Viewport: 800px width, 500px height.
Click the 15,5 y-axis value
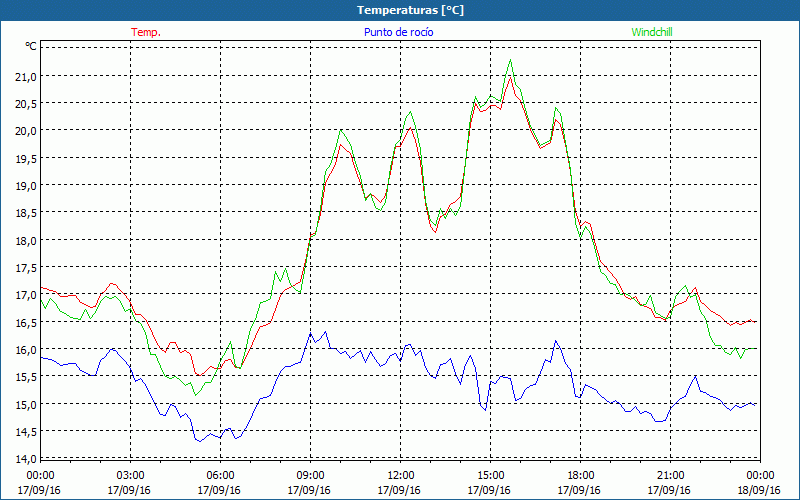[x=27, y=377]
